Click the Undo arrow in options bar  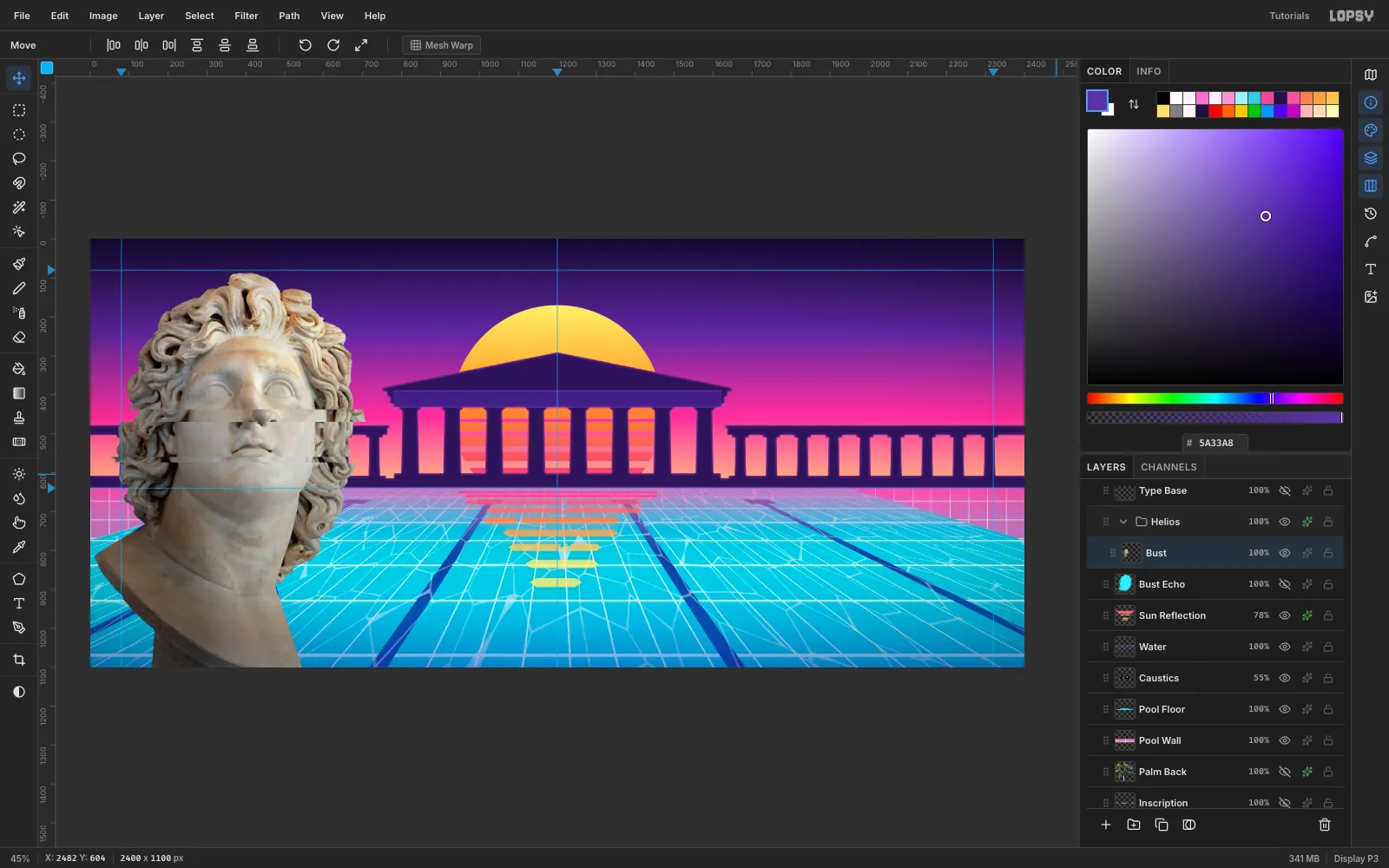(x=306, y=45)
